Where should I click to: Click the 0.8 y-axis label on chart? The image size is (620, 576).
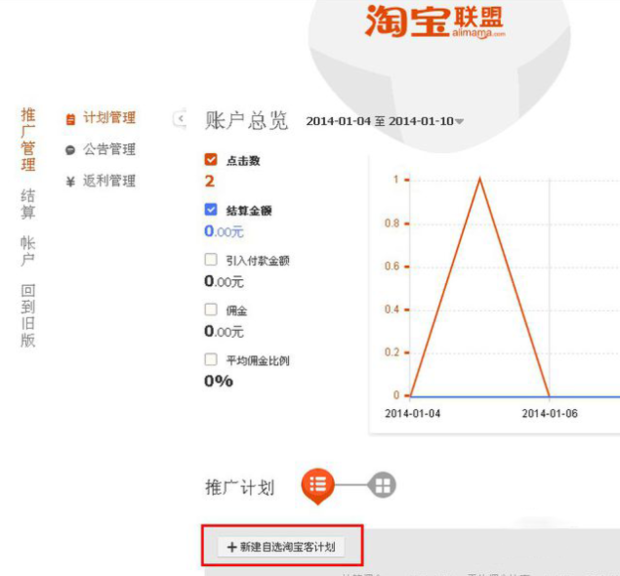point(392,223)
